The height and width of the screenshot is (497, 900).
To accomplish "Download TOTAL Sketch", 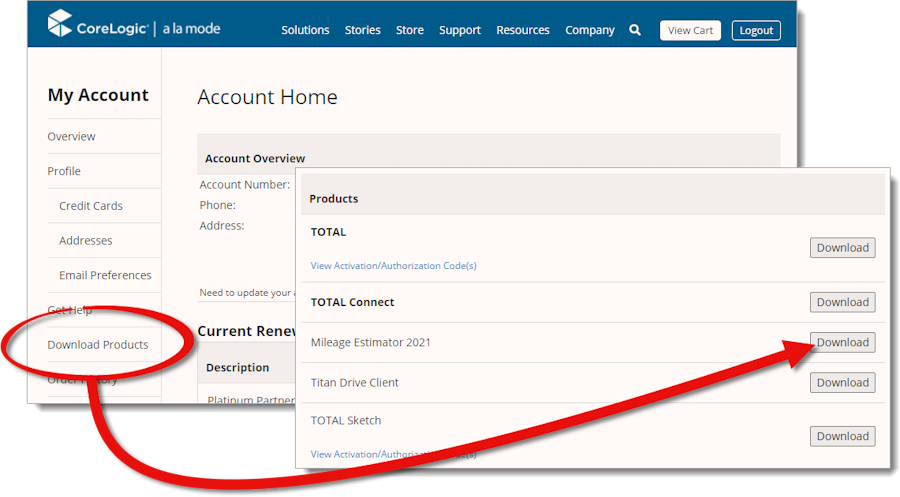I will (x=843, y=436).
